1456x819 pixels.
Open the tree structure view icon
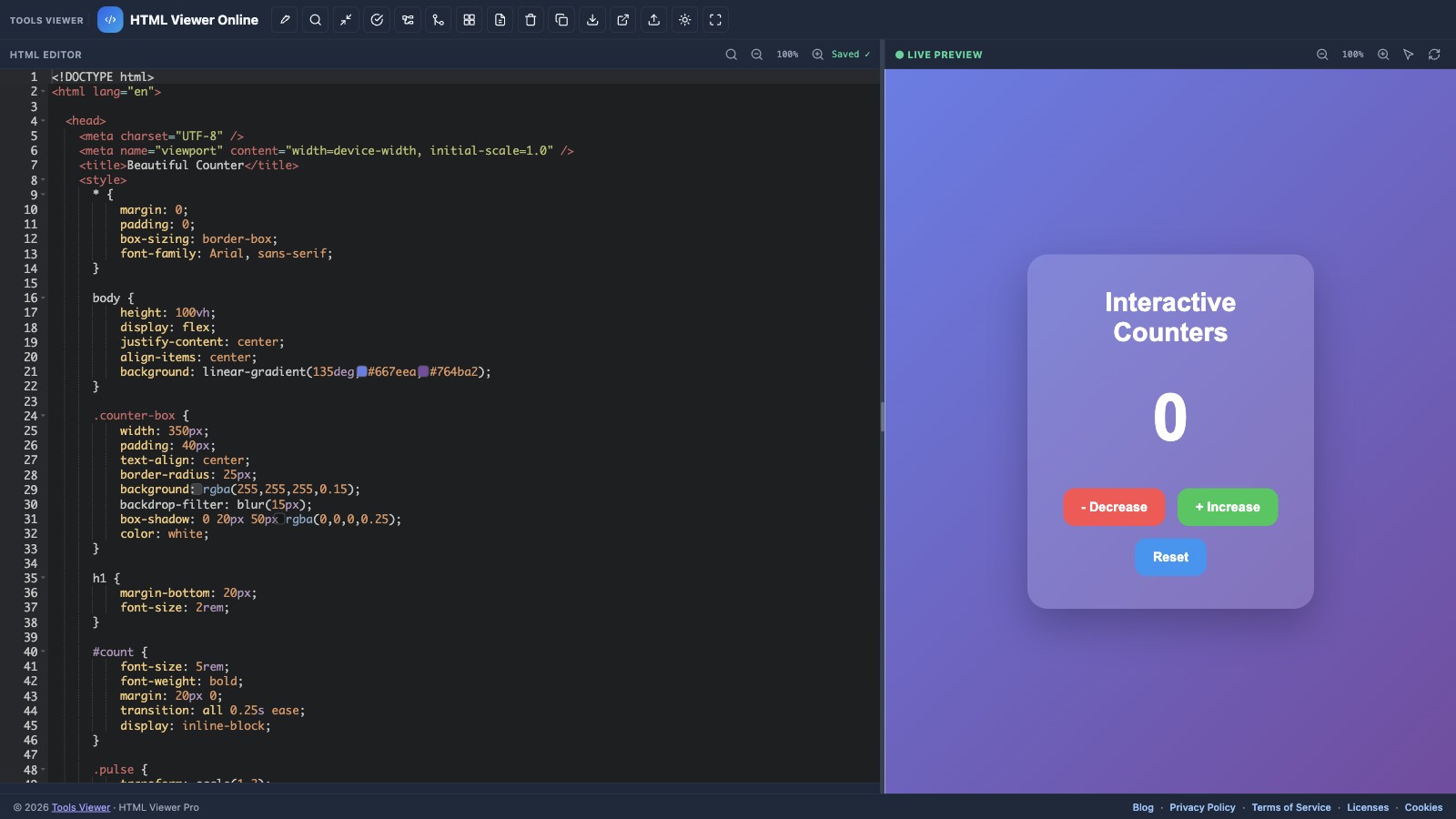point(408,20)
